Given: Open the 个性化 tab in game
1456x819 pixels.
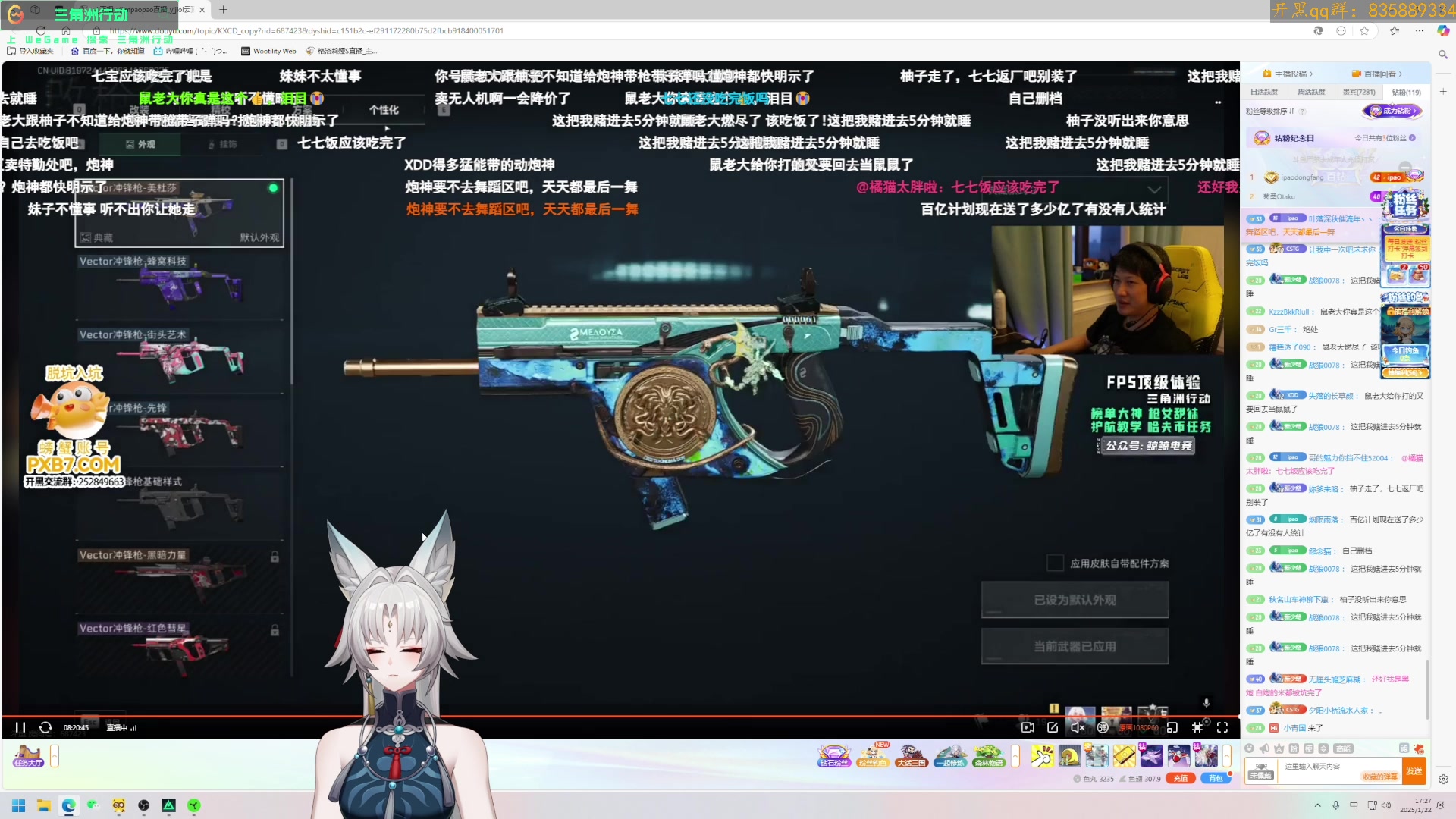Looking at the screenshot, I should [384, 110].
